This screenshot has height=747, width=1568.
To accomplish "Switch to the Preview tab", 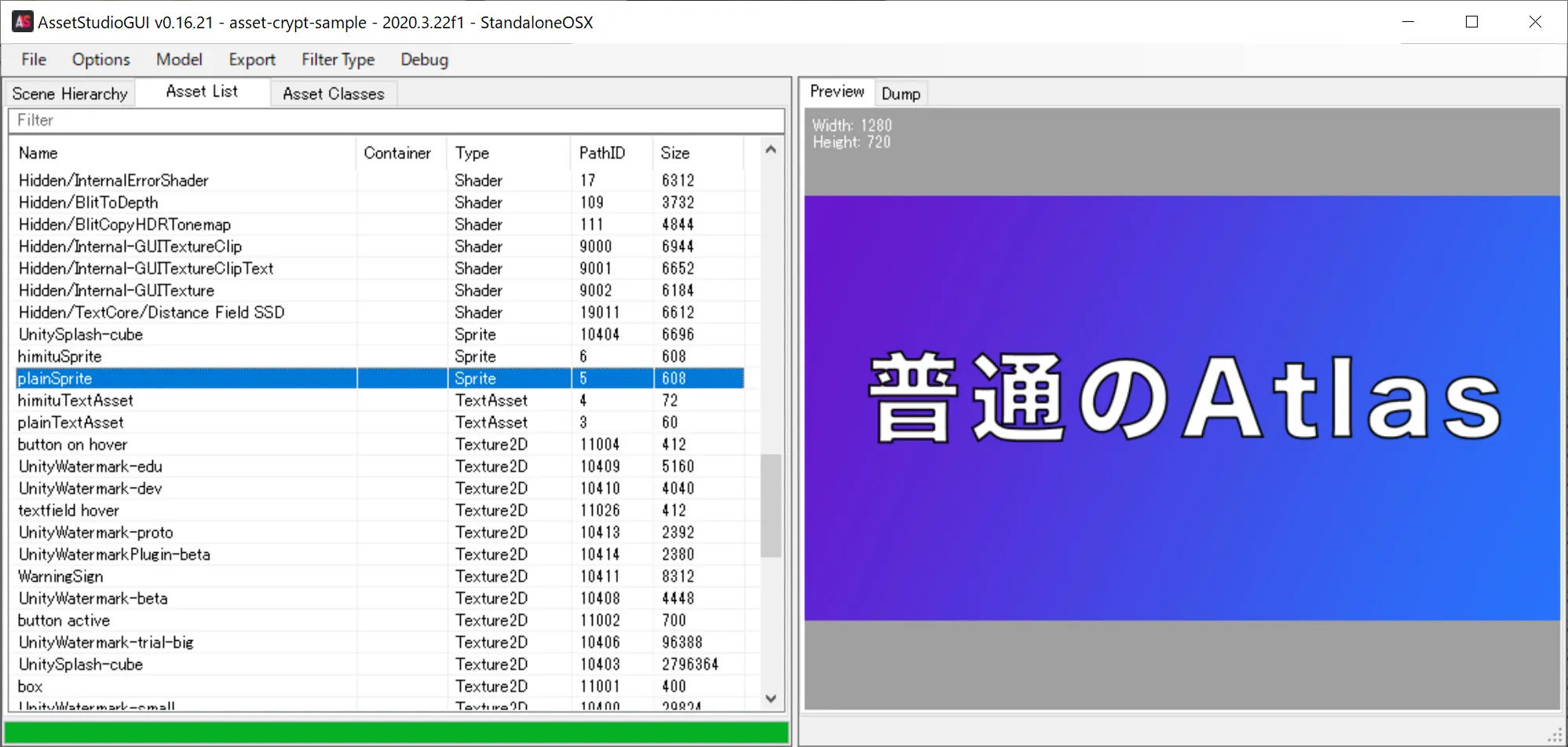I will pyautogui.click(x=836, y=91).
